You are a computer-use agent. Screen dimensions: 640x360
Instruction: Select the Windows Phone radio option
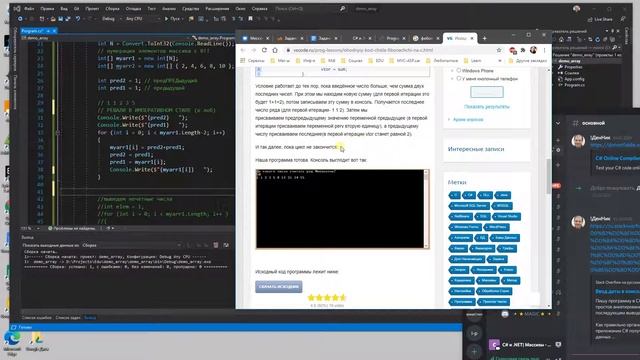[x=459, y=71]
